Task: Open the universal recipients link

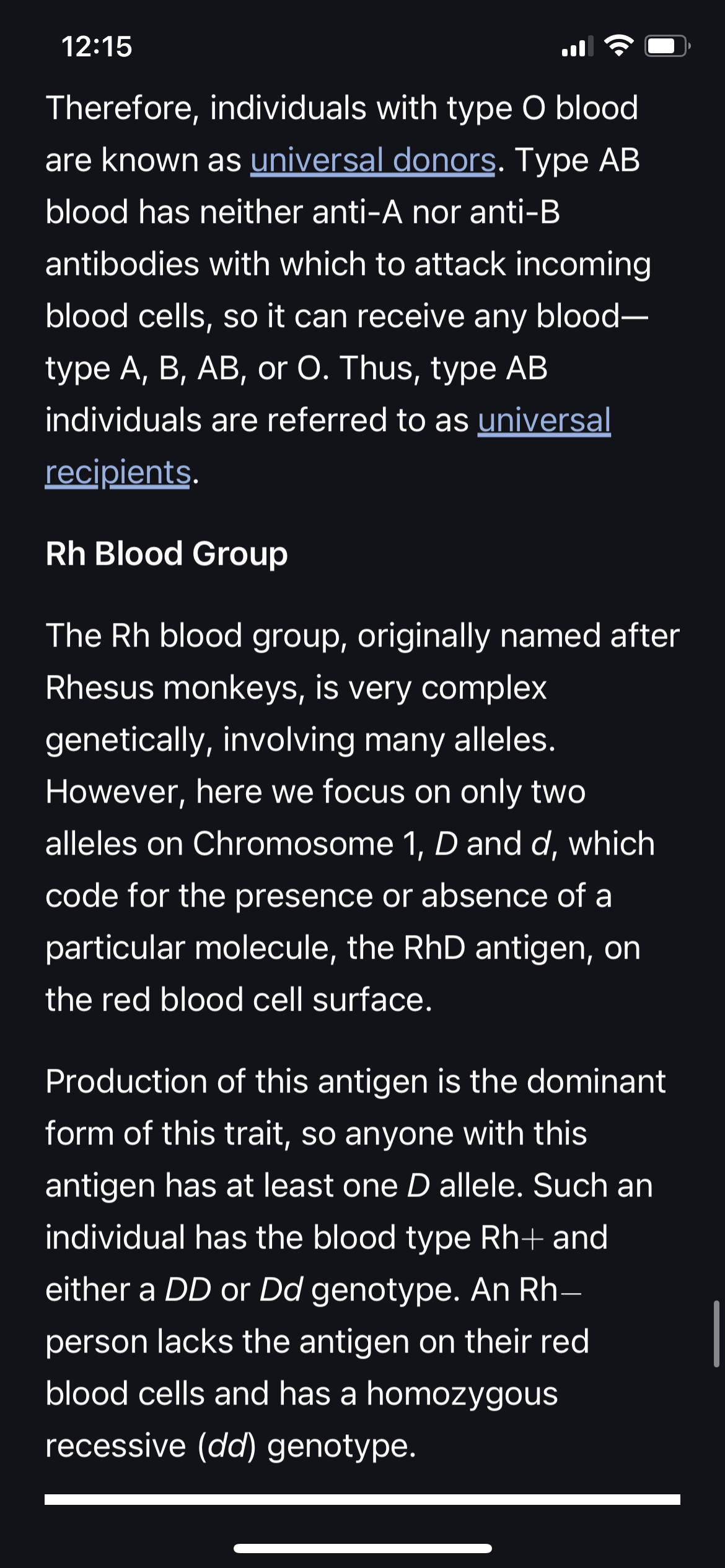Action: (544, 420)
